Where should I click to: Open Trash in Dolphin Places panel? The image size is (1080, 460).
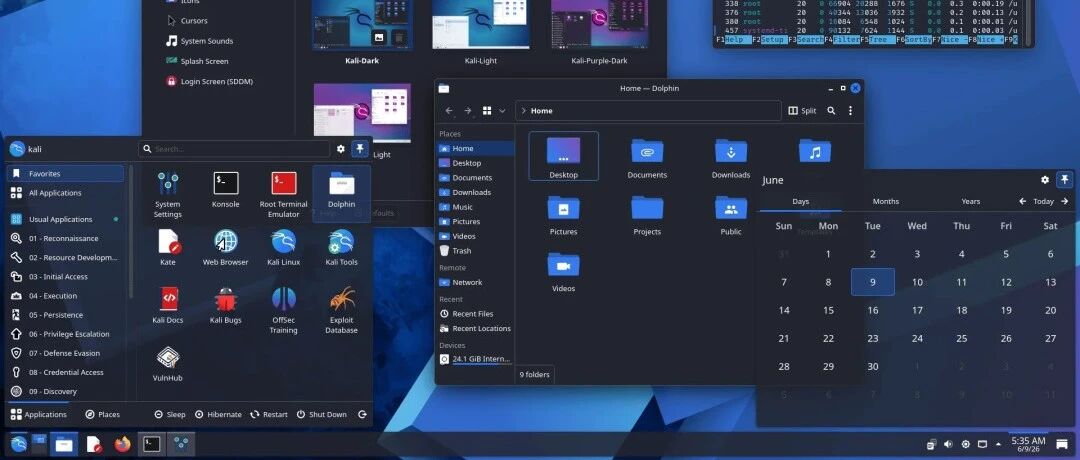(x=475, y=251)
